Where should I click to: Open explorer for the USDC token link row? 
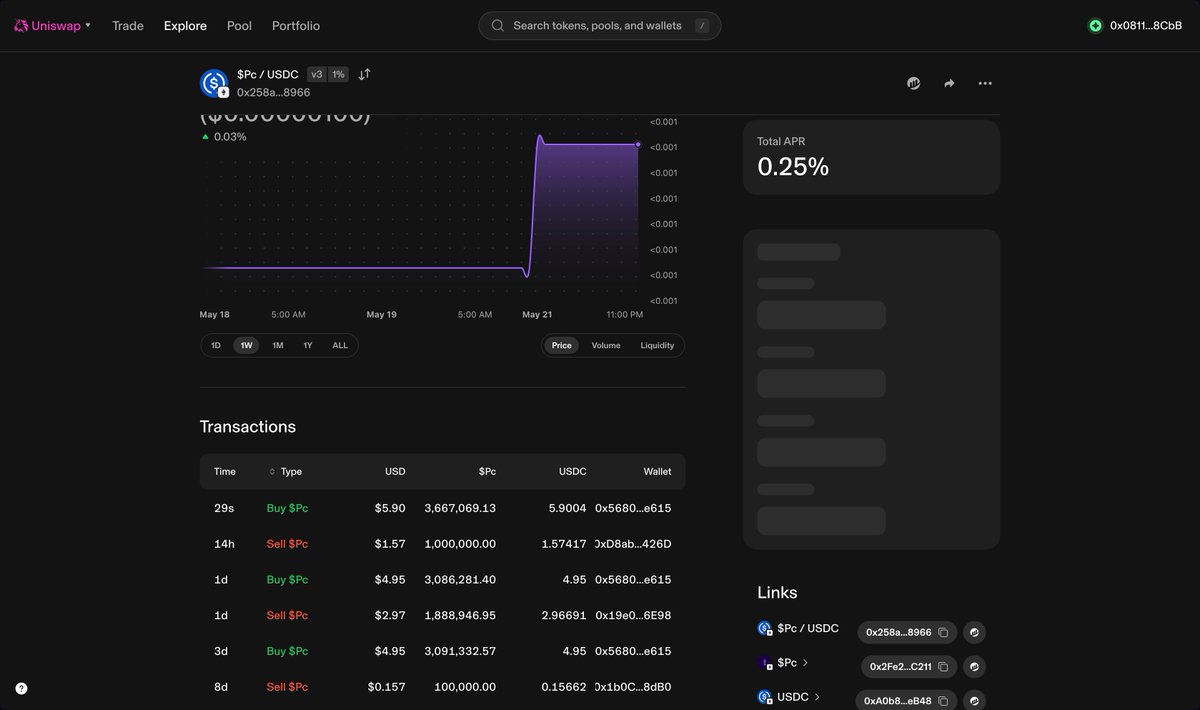click(975, 701)
